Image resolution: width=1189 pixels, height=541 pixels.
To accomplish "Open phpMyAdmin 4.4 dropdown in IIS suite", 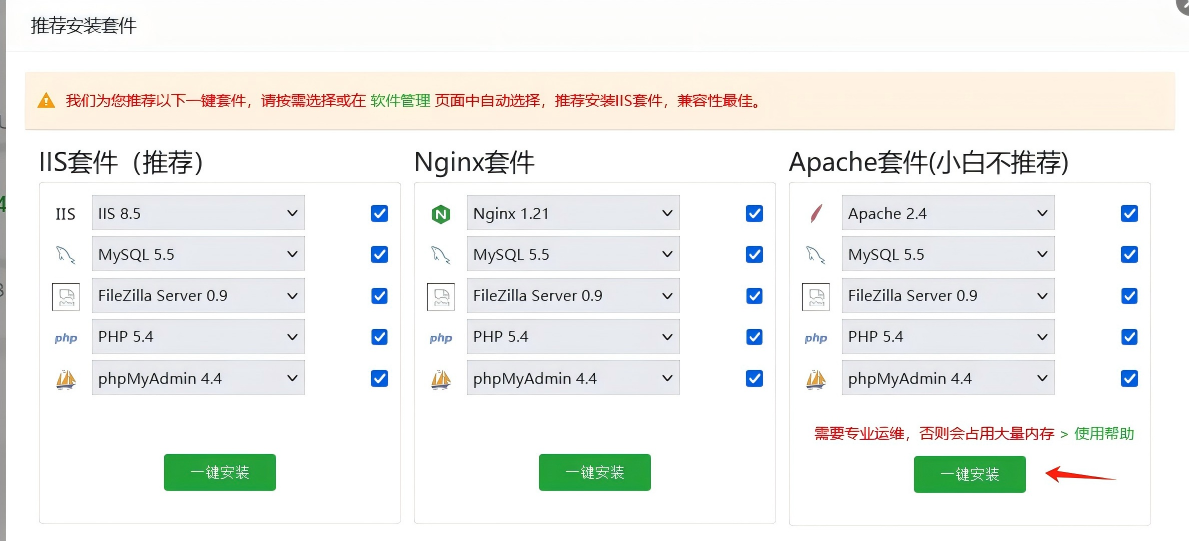I will tap(198, 378).
